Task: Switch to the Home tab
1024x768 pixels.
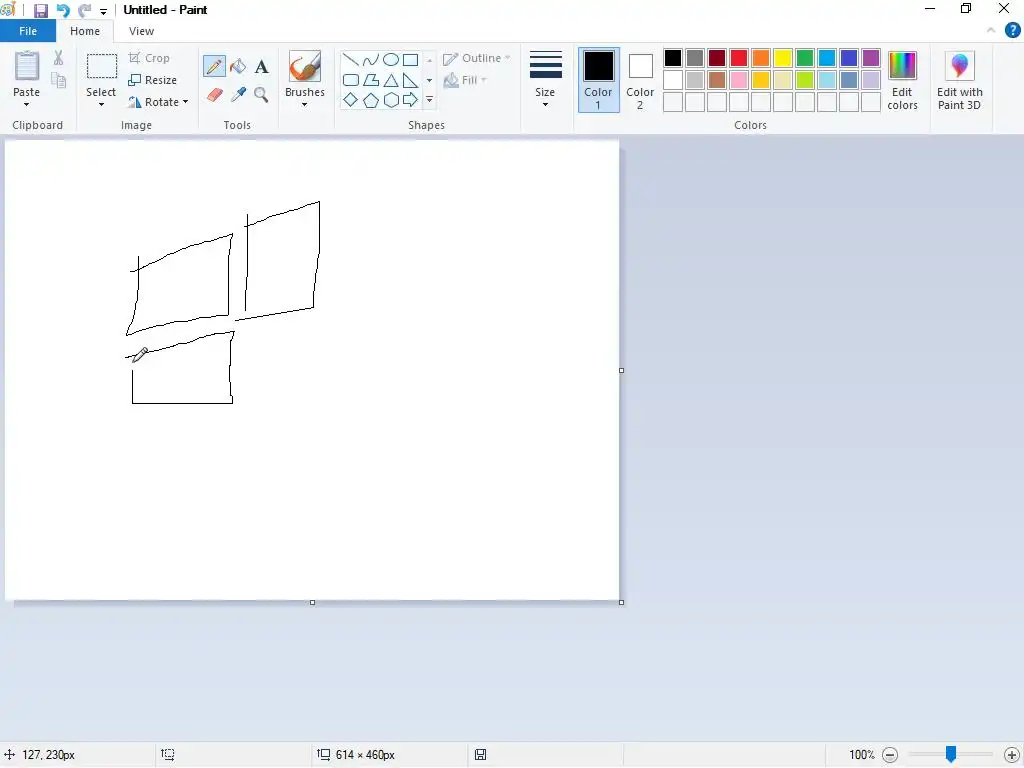Action: [85, 31]
